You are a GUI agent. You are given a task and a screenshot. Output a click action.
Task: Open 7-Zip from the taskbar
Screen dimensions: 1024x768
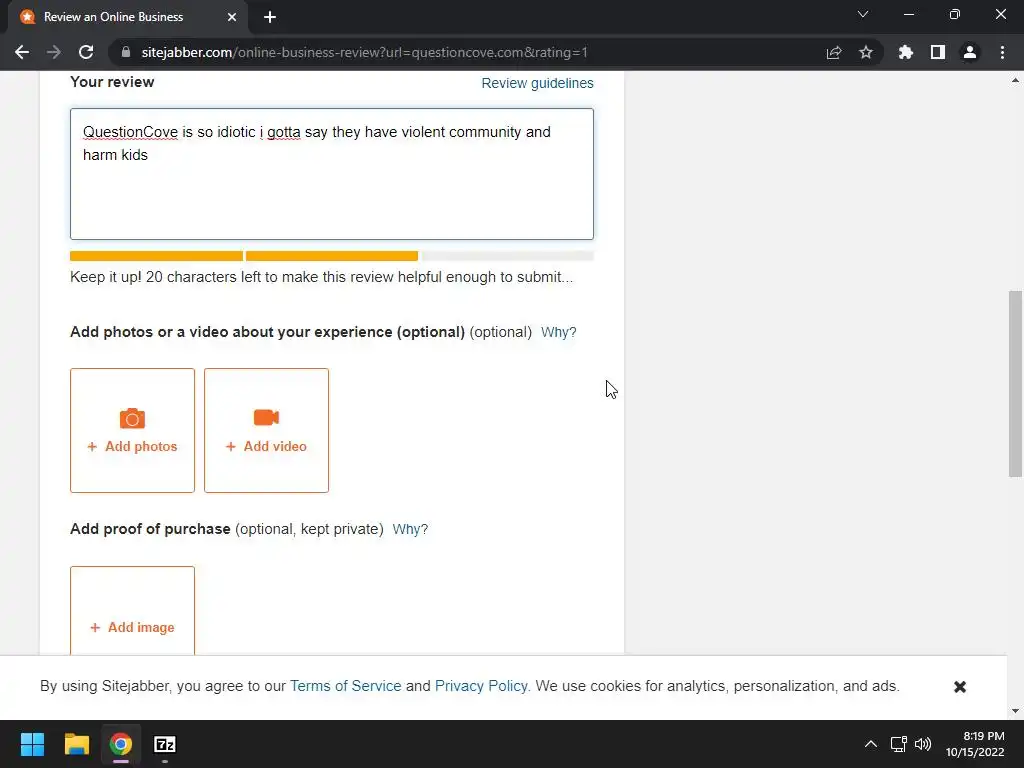coord(165,744)
